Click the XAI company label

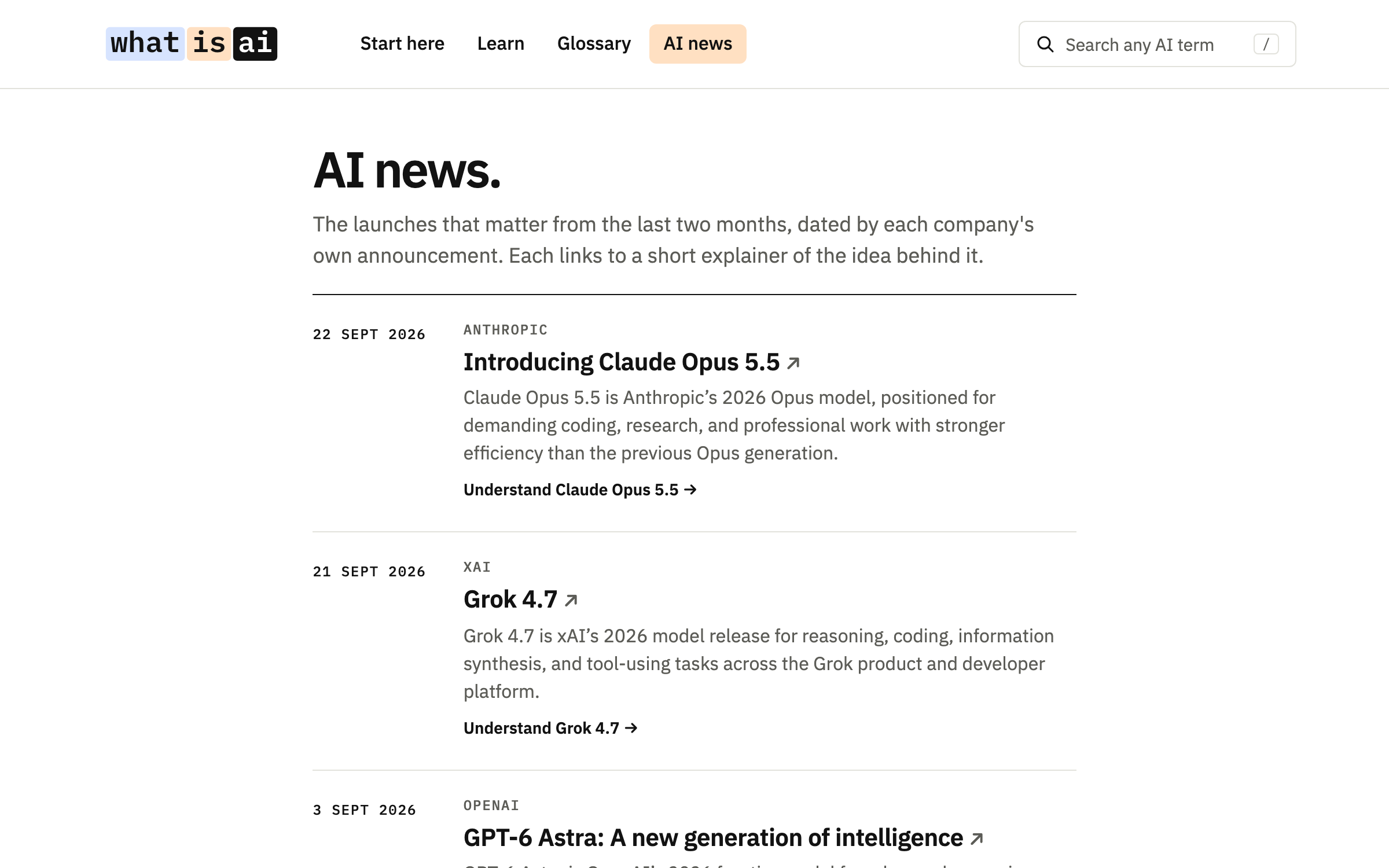point(477,567)
